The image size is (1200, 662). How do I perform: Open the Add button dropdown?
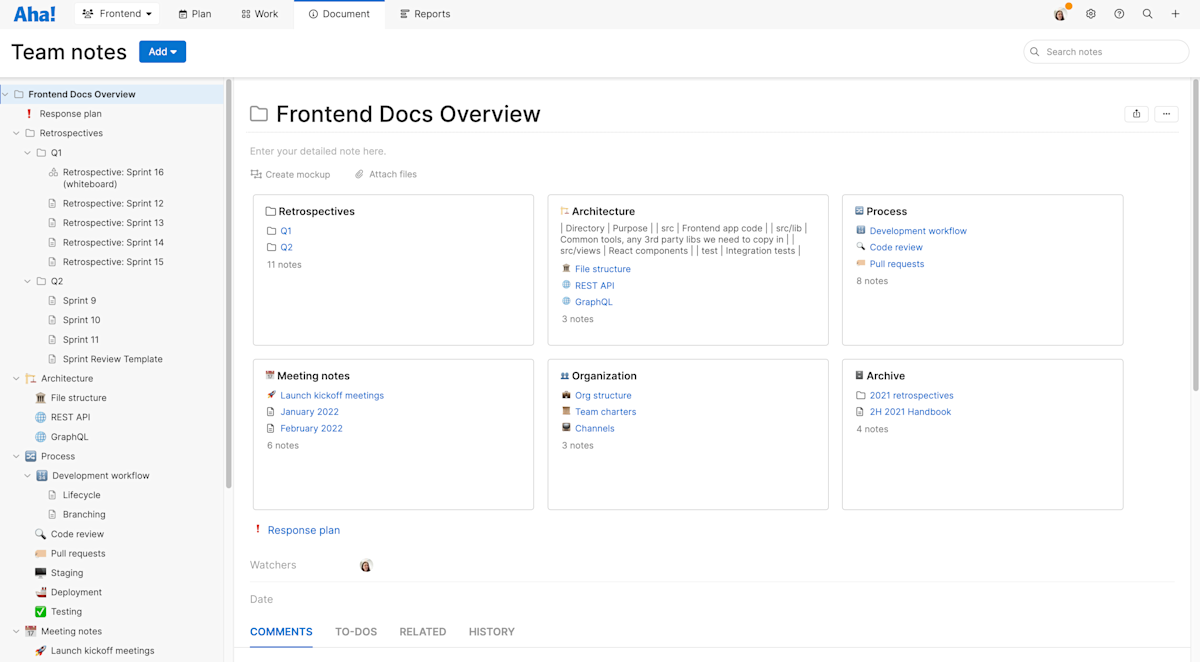[162, 51]
